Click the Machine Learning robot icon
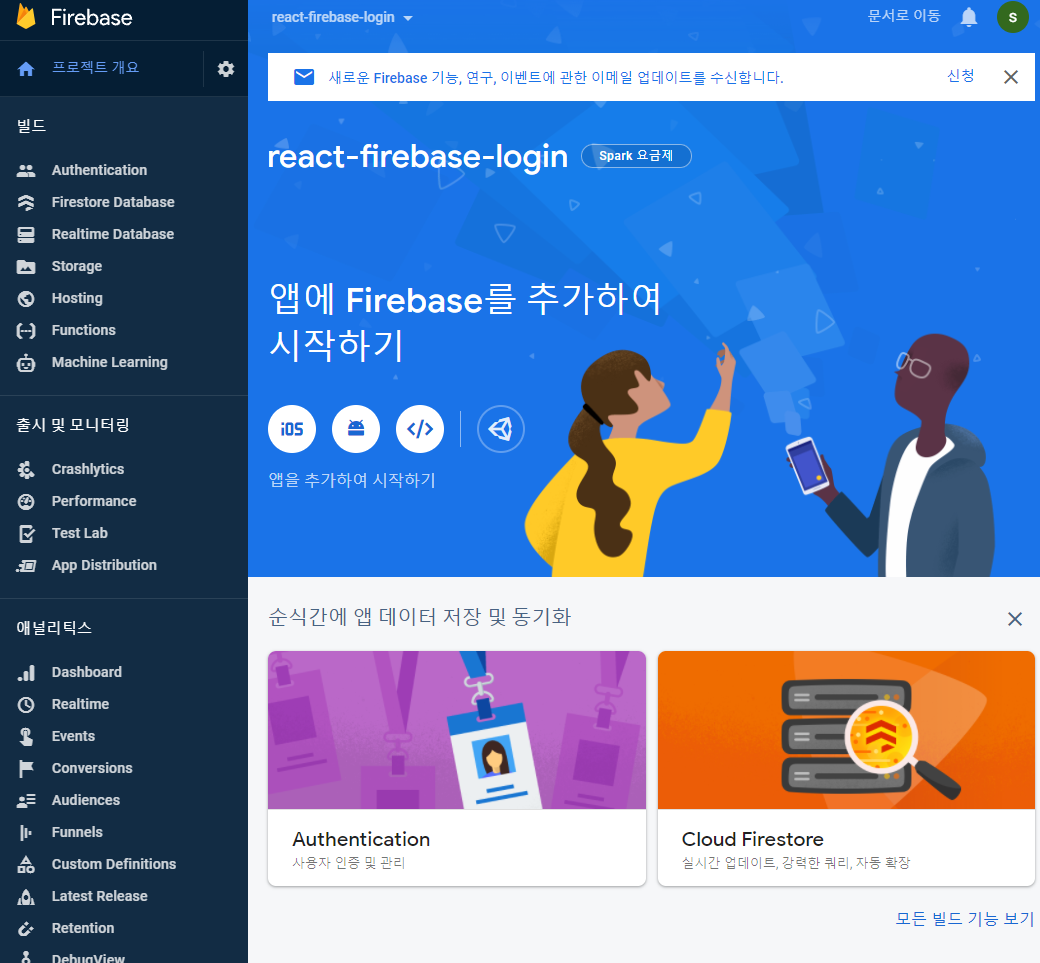The height and width of the screenshot is (963, 1040). pyautogui.click(x=26, y=363)
